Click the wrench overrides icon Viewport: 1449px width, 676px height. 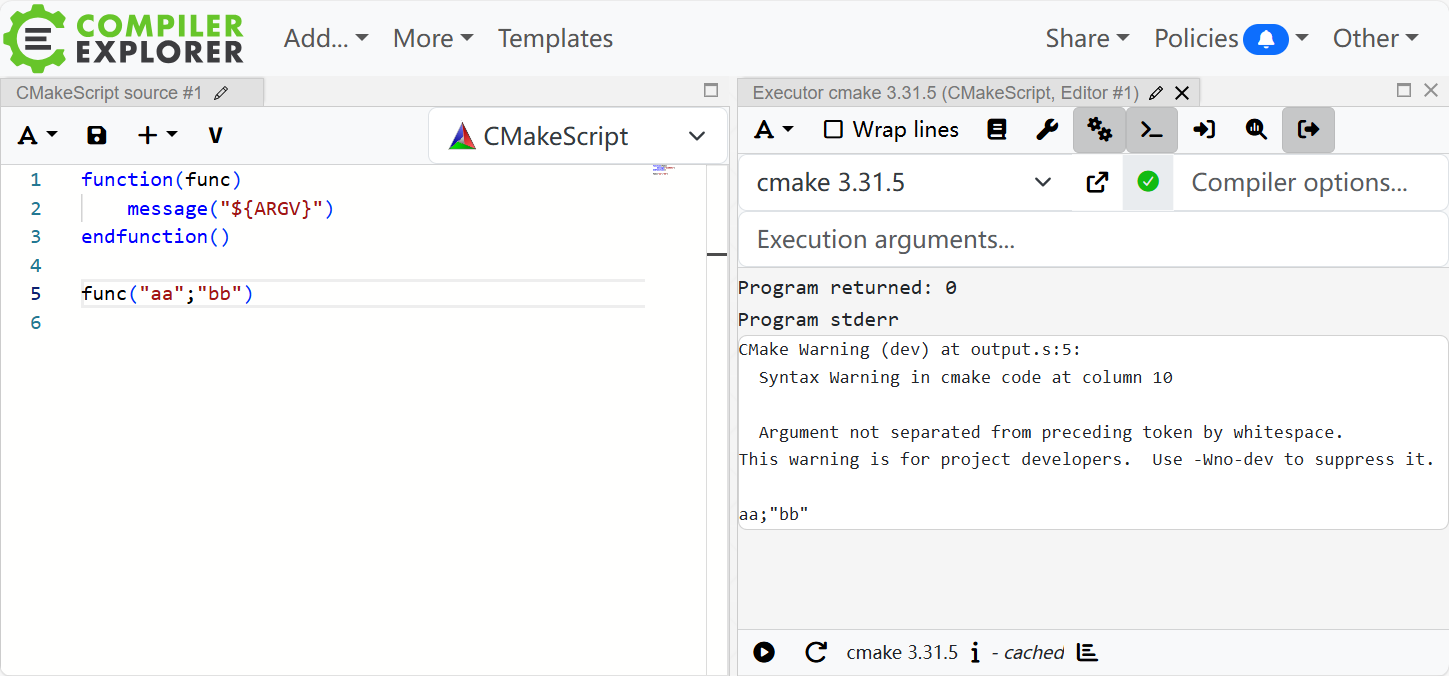coord(1047,130)
